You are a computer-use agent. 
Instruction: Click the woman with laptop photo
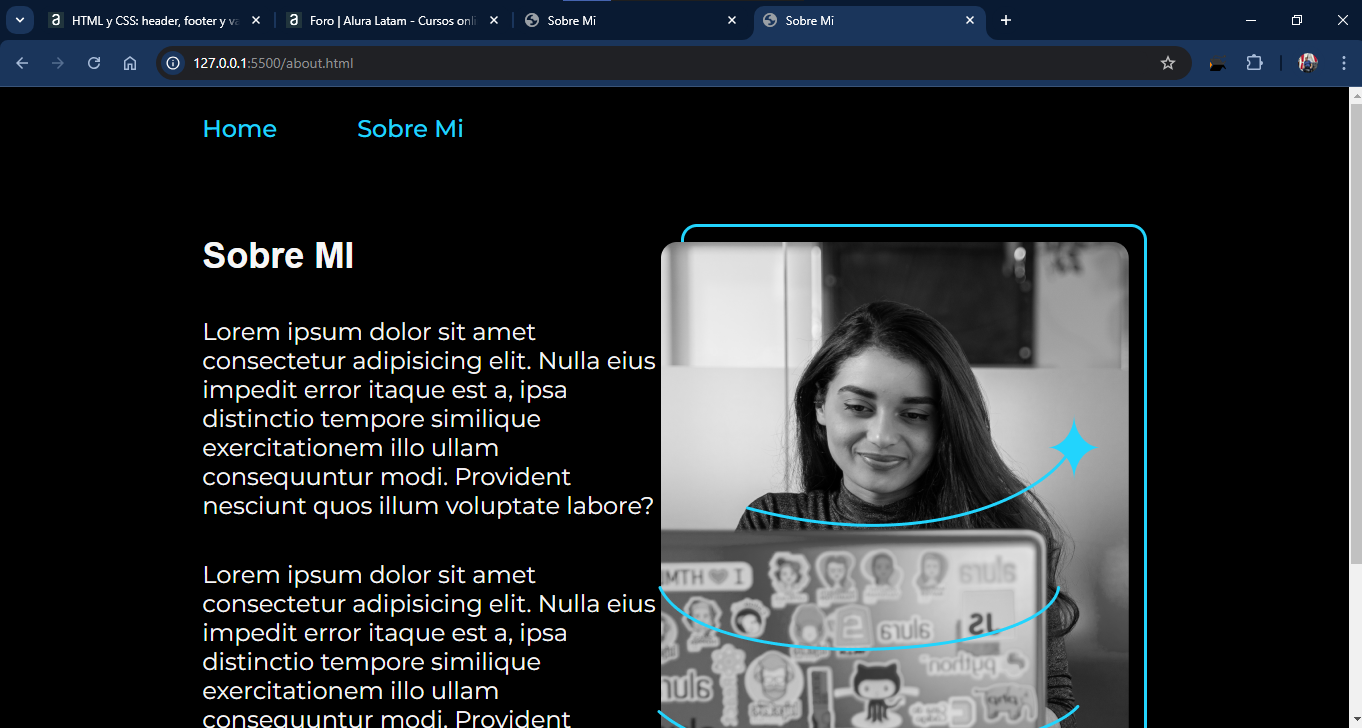pyautogui.click(x=895, y=485)
